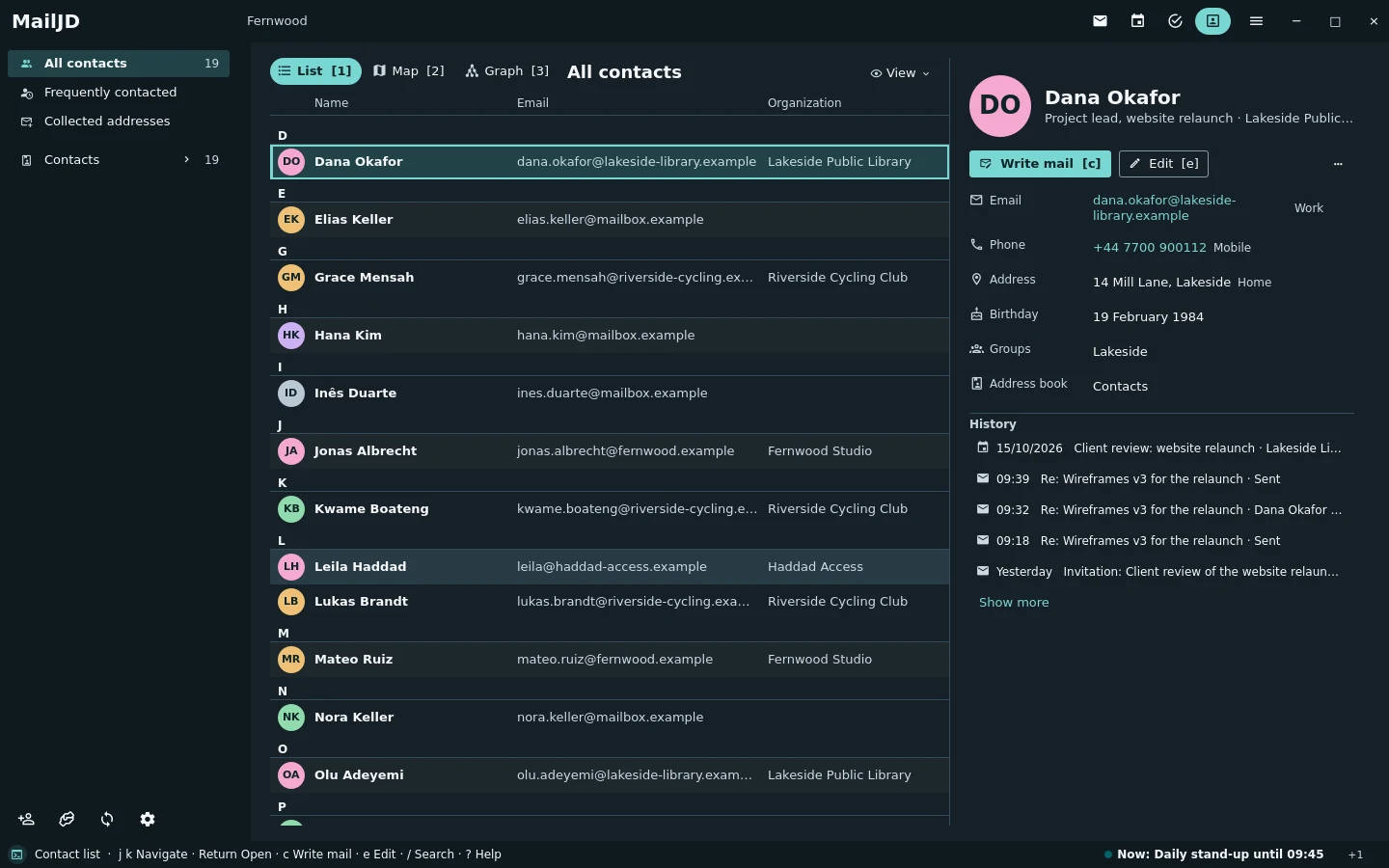
Task: Select Frequently contacted in the sidebar
Action: coord(119,93)
